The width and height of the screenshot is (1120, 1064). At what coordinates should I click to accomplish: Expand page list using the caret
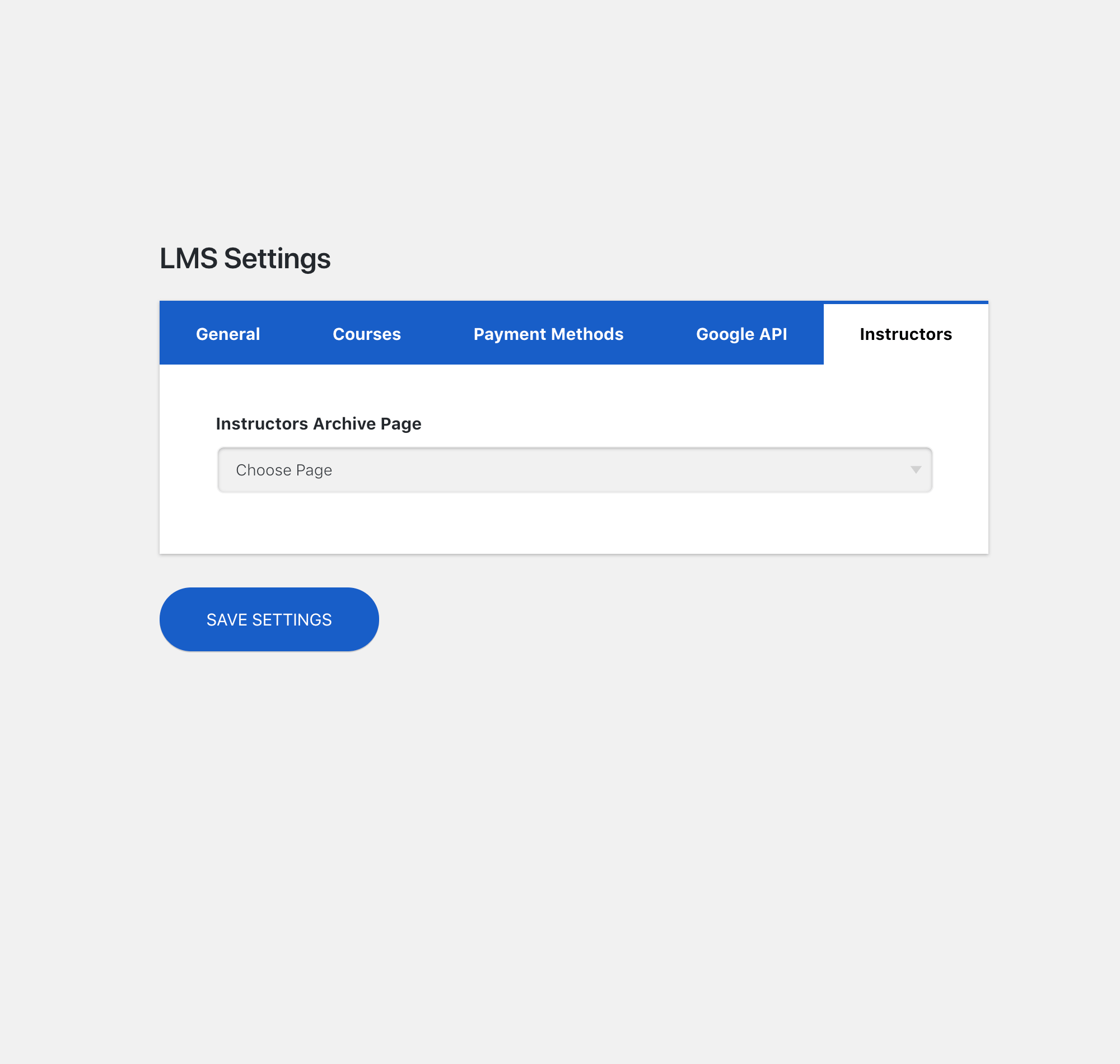(x=915, y=470)
